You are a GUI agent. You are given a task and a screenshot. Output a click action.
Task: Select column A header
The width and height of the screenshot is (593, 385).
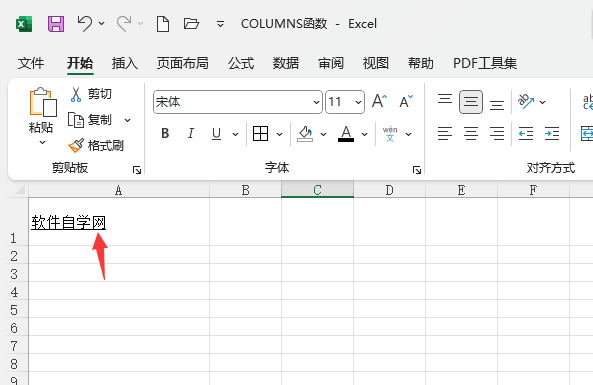click(x=119, y=190)
